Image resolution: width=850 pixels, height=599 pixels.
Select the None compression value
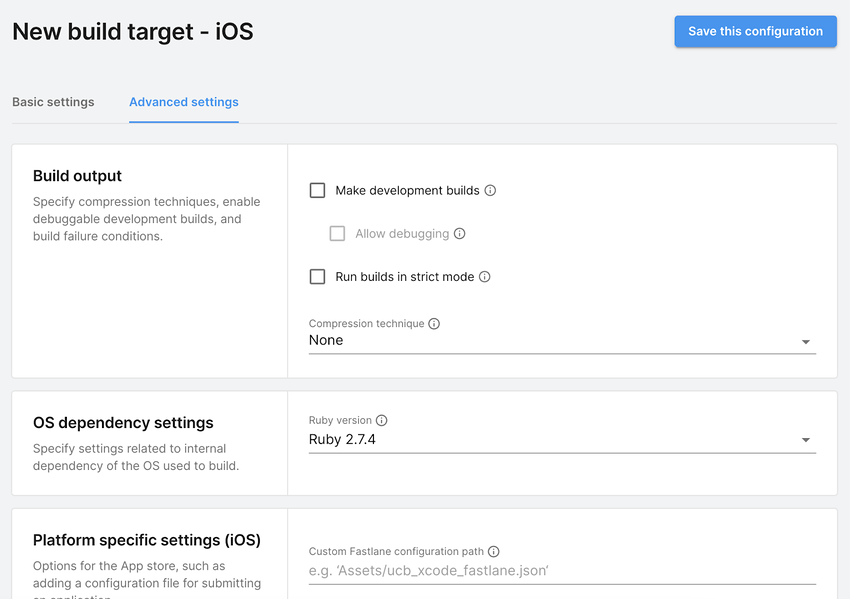pos(325,341)
